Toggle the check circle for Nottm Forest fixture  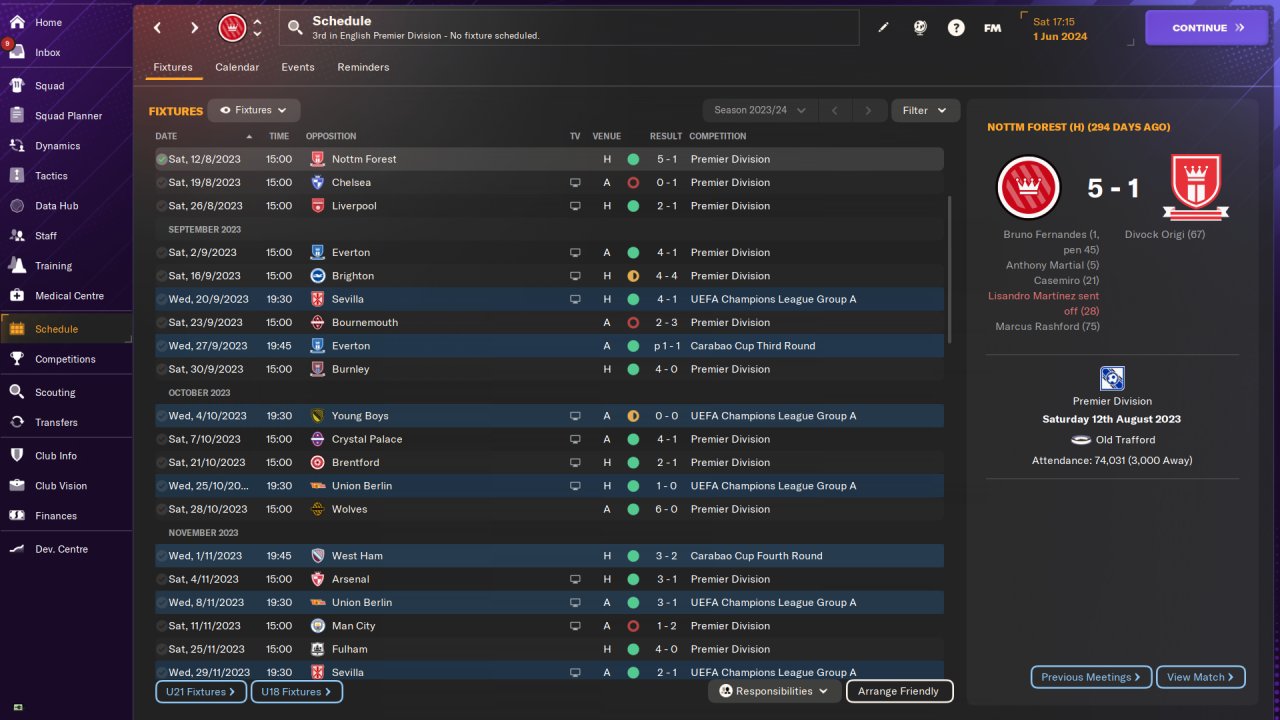point(161,159)
